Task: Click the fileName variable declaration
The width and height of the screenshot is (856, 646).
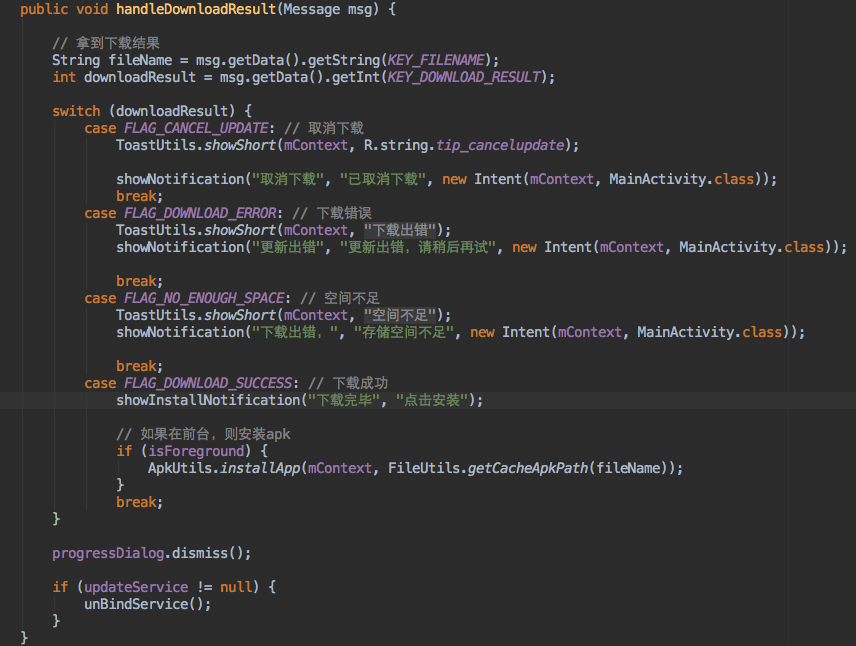Action: [x=140, y=60]
